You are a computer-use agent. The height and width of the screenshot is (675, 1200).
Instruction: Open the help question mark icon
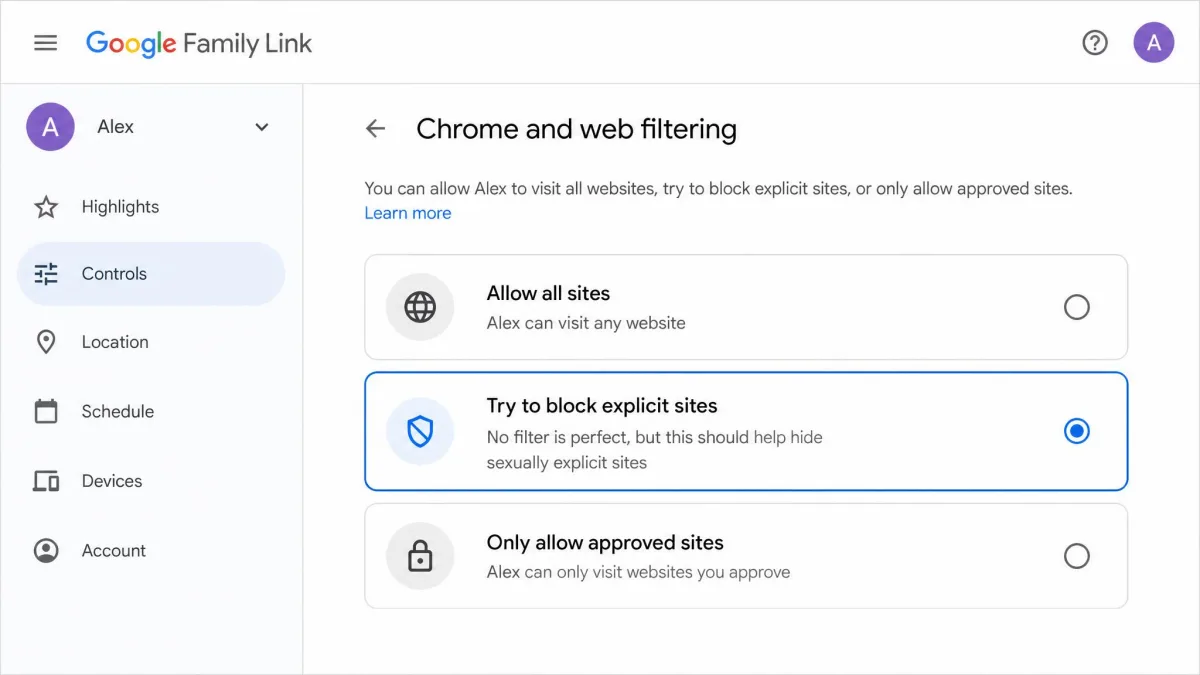coord(1095,43)
